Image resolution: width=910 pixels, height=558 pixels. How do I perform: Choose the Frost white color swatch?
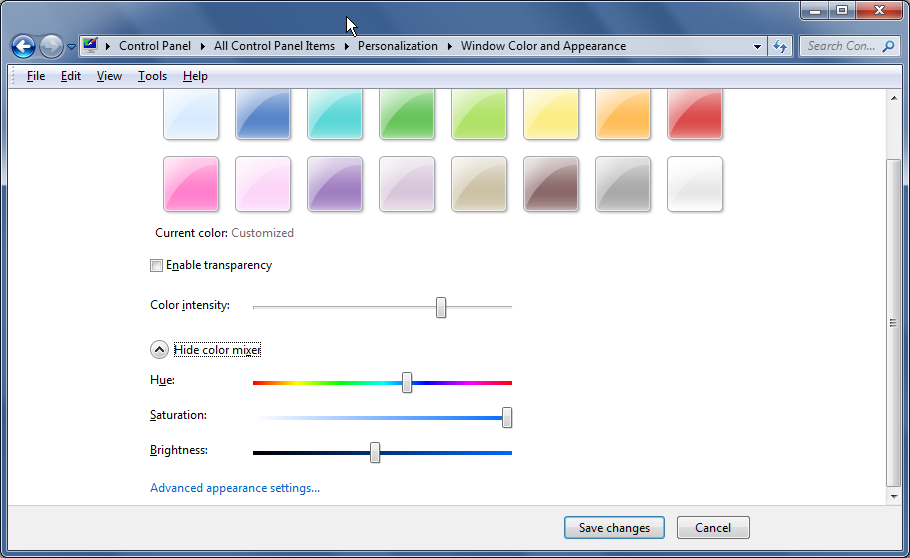point(695,183)
